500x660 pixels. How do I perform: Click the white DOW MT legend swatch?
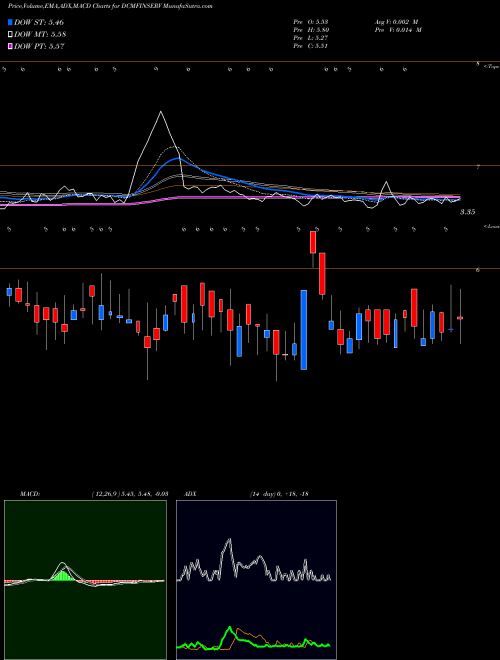click(10, 35)
